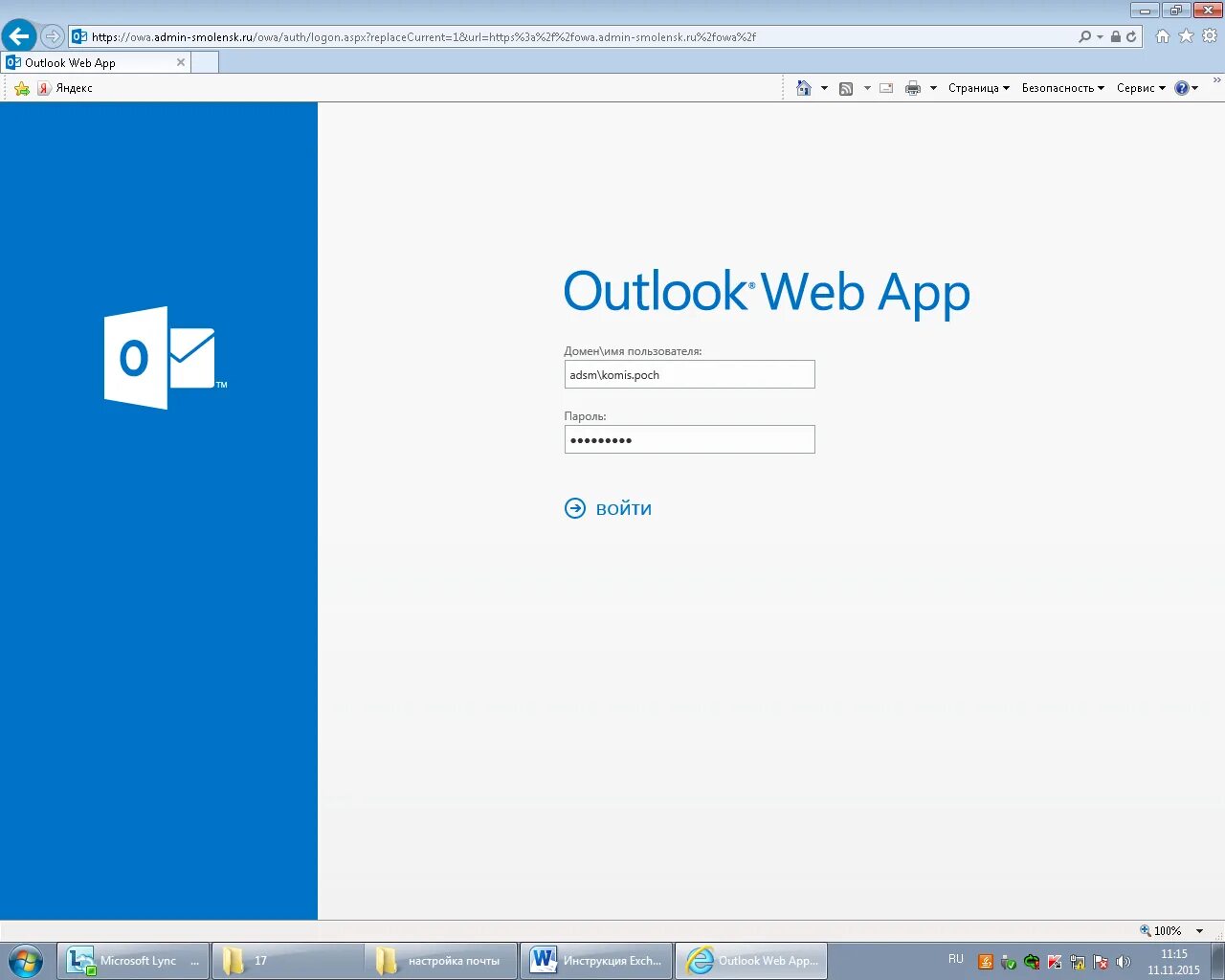
Task: Click the Read Mail envelope icon
Action: [x=886, y=88]
